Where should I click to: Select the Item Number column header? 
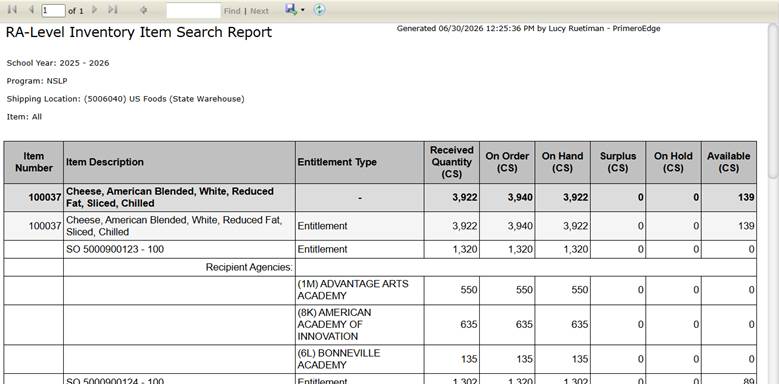[x=34, y=162]
